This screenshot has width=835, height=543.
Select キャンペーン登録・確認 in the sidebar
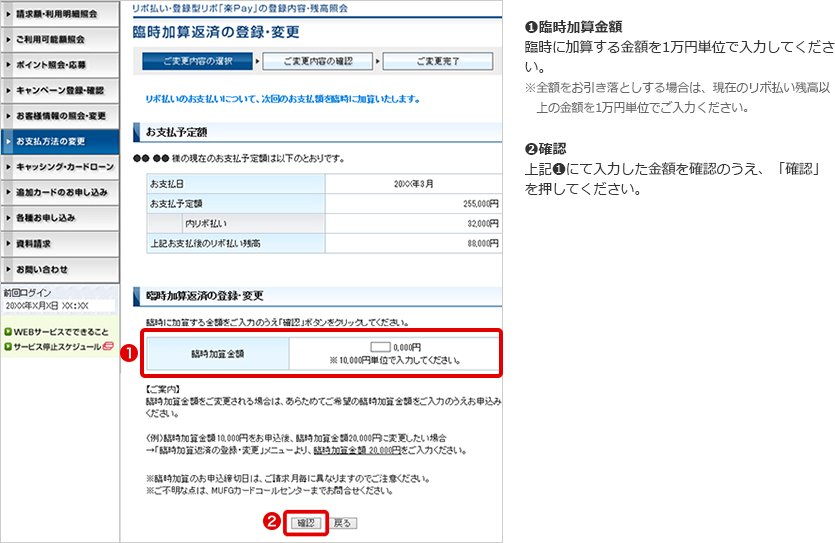60,90
